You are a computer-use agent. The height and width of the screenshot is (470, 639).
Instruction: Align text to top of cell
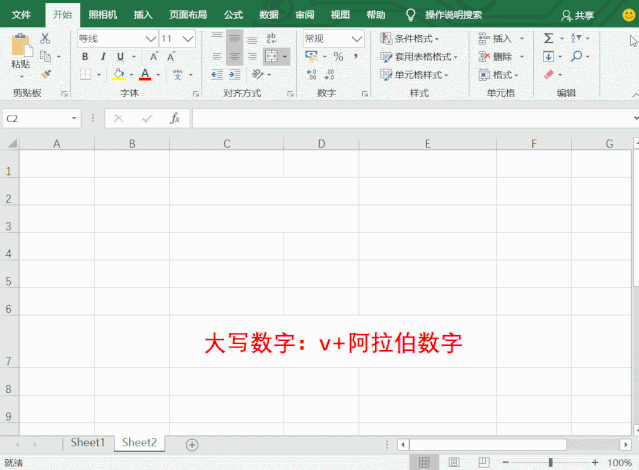[x=217, y=38]
